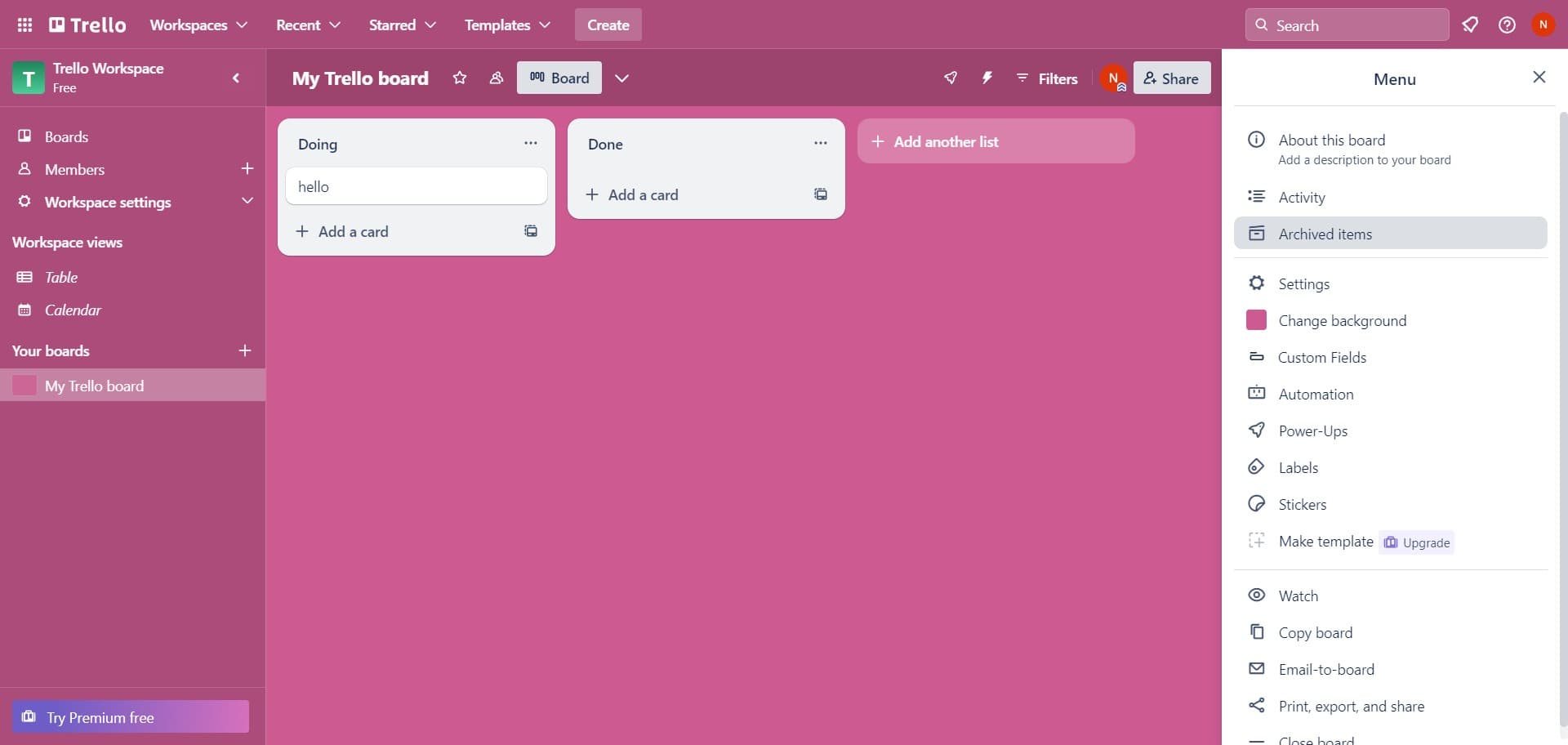Expand the Workspaces dropdown

coord(198,25)
